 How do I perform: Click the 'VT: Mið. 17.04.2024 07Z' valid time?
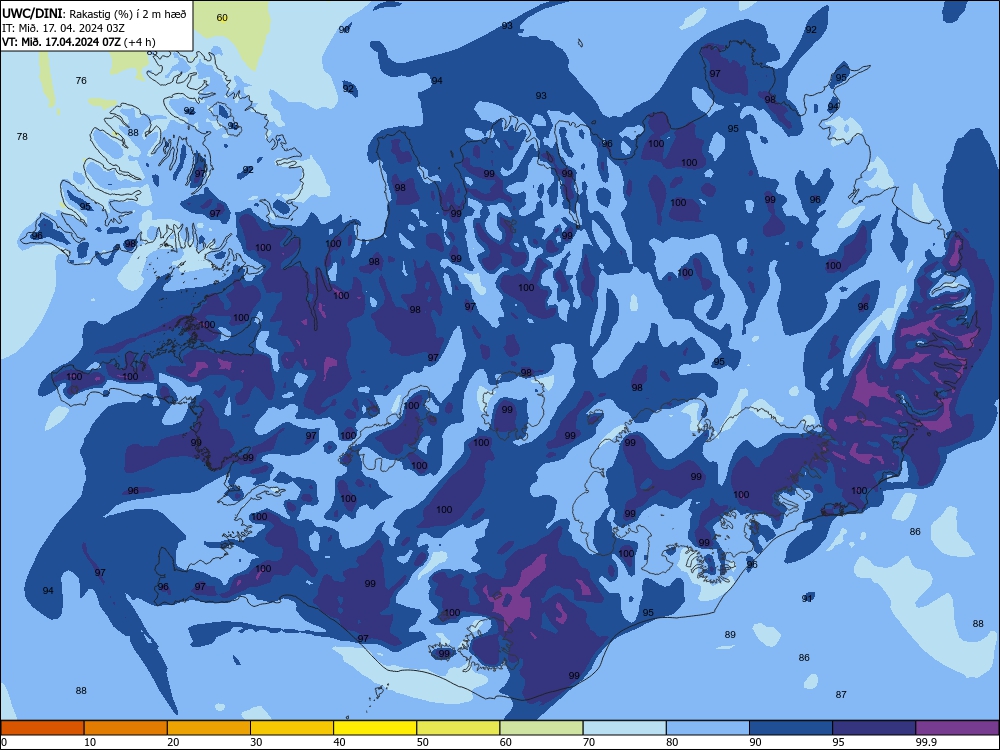[61, 42]
